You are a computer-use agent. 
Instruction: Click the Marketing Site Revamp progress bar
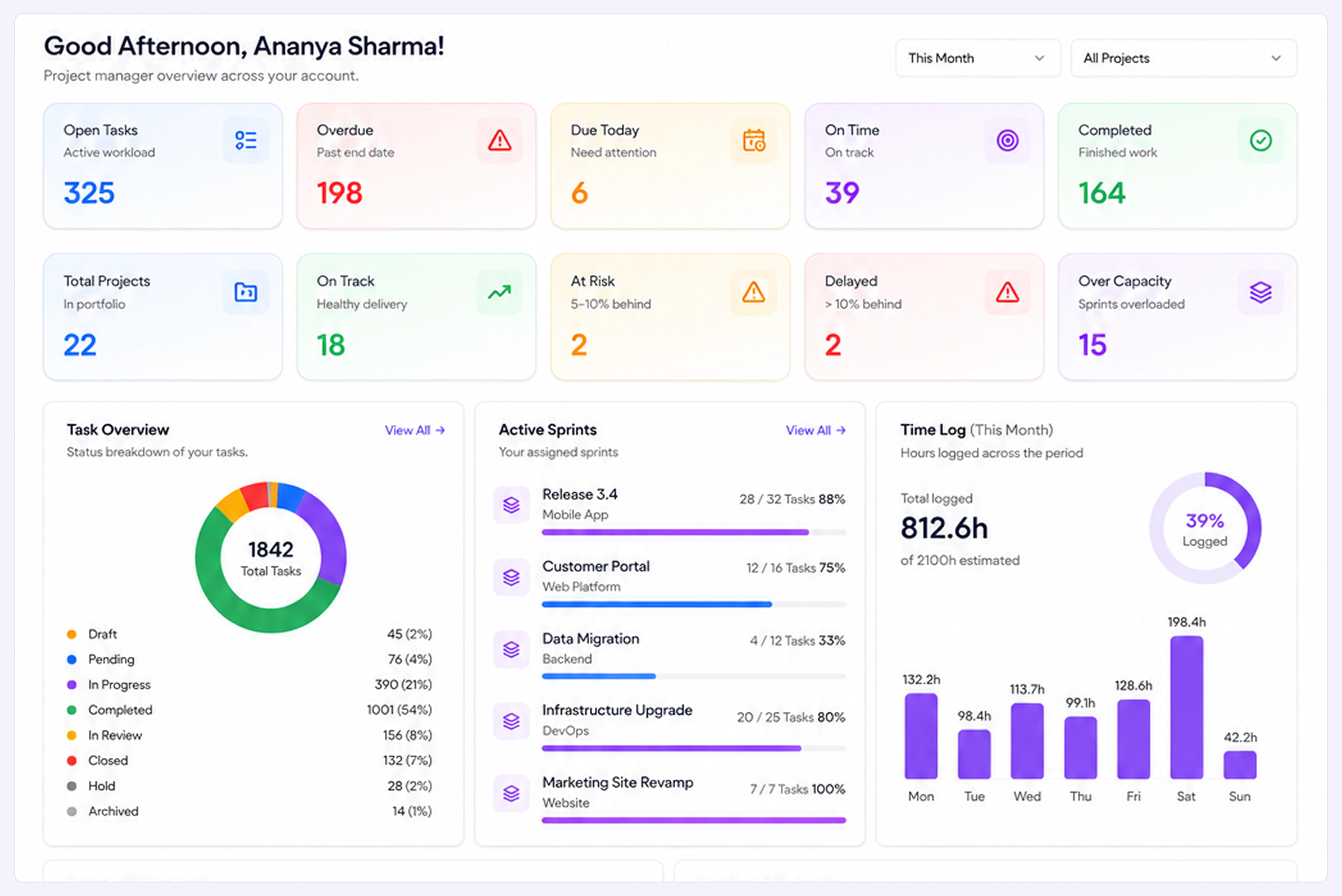694,820
